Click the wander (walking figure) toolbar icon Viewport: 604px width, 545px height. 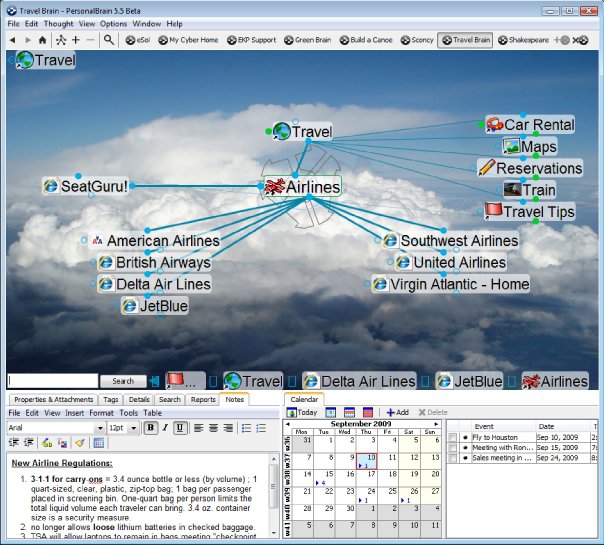pos(61,40)
